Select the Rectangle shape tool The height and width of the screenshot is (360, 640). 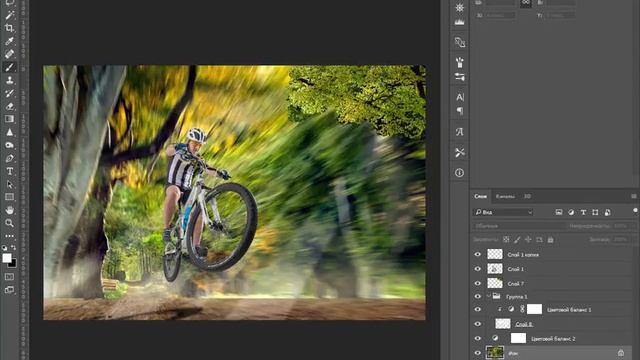(9, 197)
